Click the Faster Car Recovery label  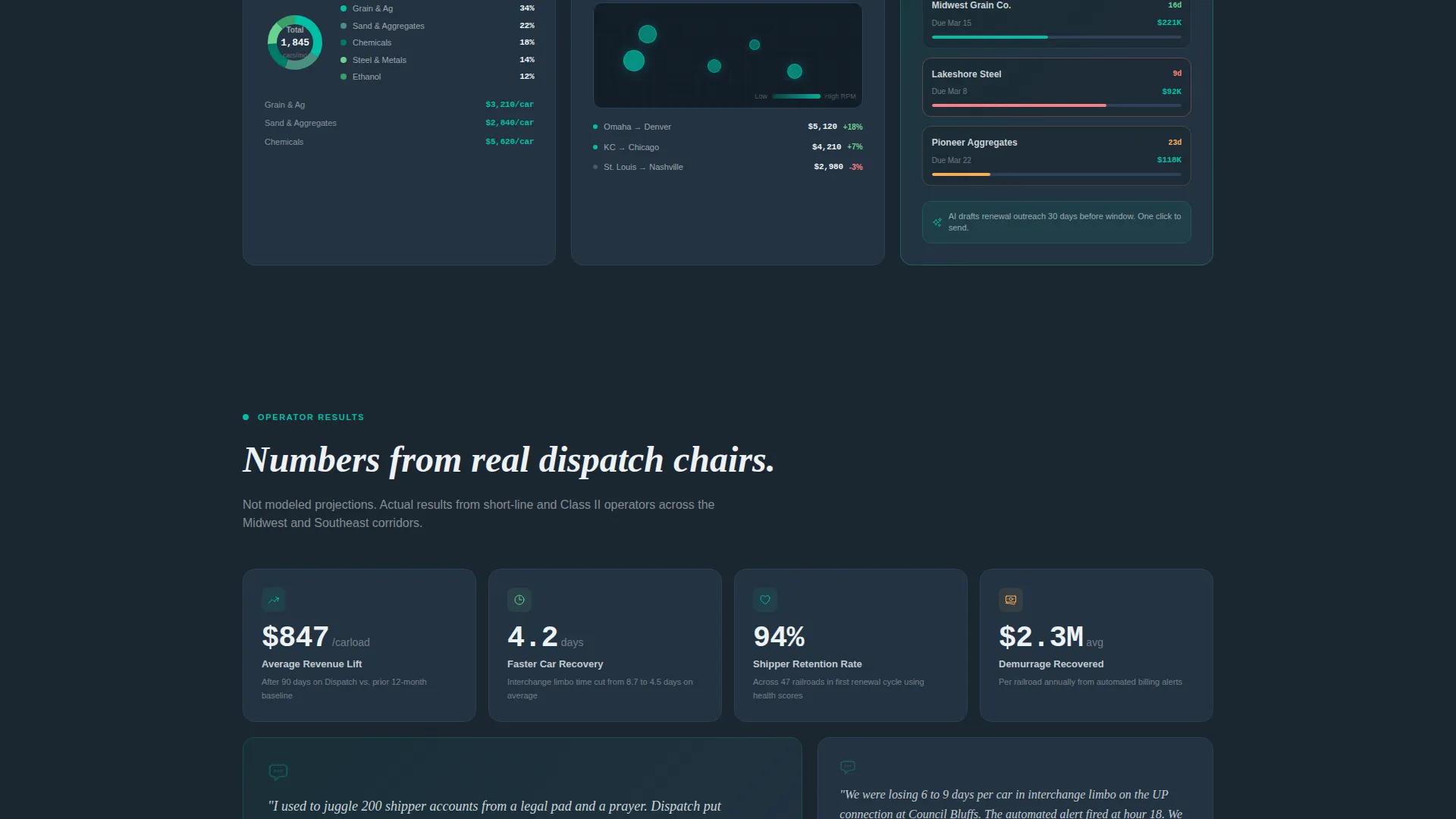[555, 664]
